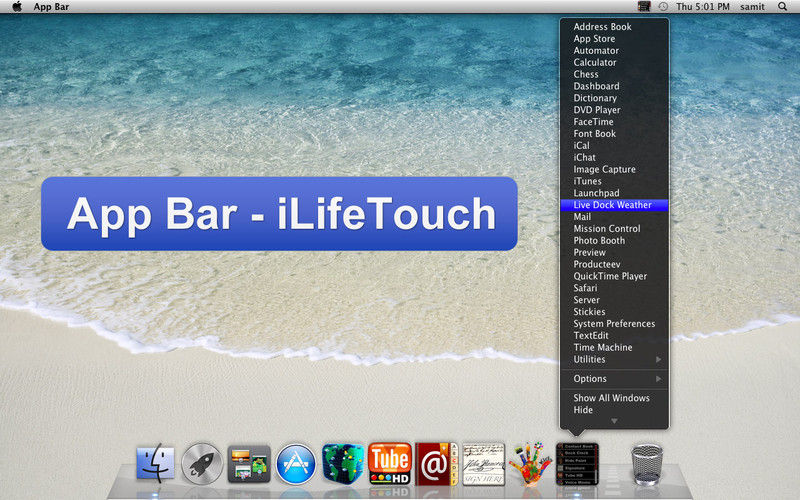Launch QuickTime Player from the list
The height and width of the screenshot is (500, 800).
pyautogui.click(x=614, y=276)
